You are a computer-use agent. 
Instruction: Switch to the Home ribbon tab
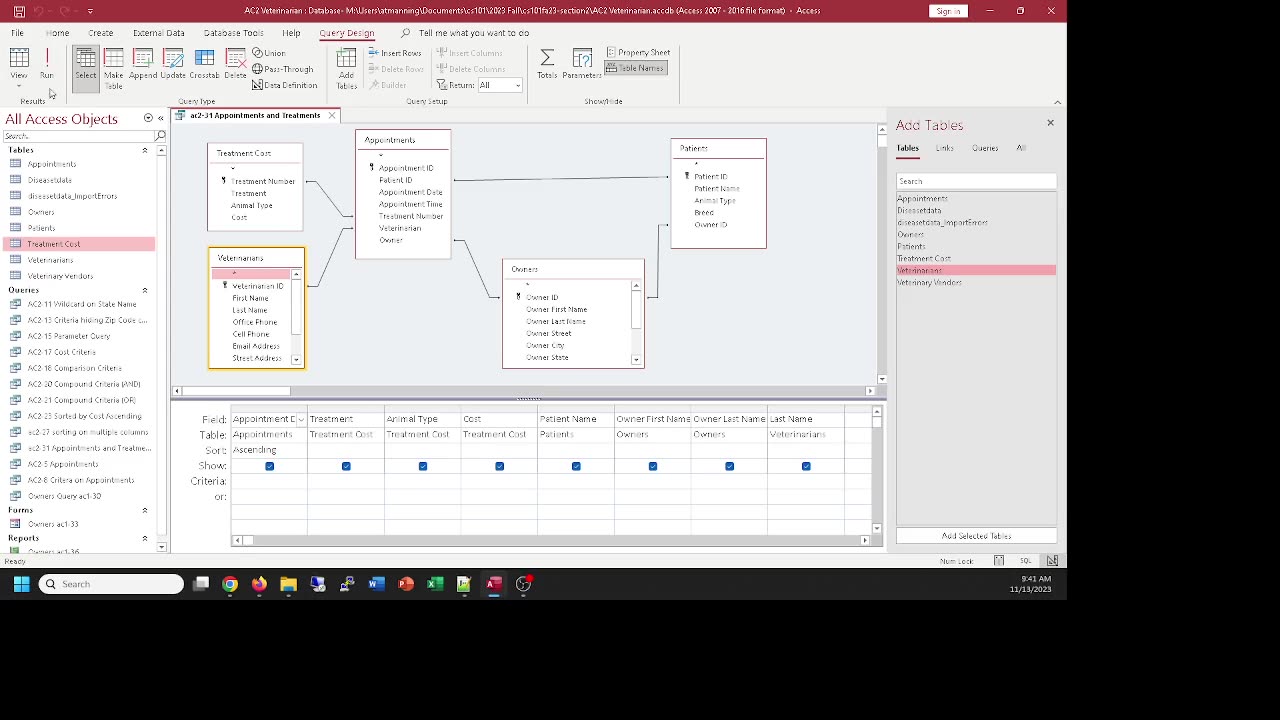pyautogui.click(x=57, y=33)
